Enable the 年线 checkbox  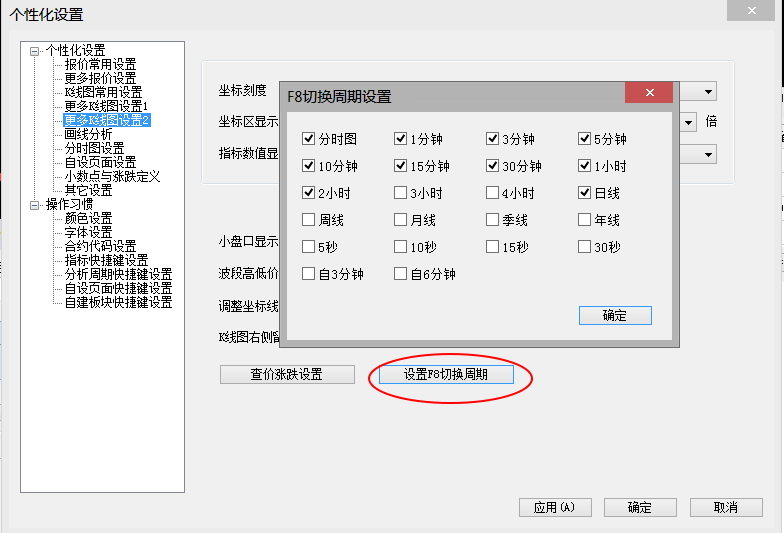[x=584, y=220]
